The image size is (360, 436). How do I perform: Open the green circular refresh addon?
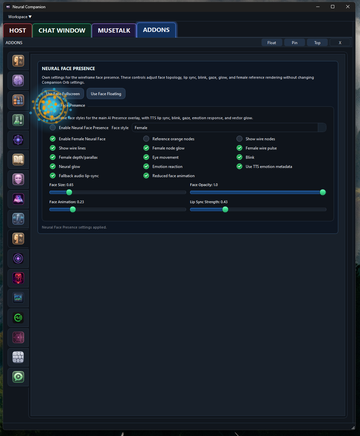click(18, 318)
